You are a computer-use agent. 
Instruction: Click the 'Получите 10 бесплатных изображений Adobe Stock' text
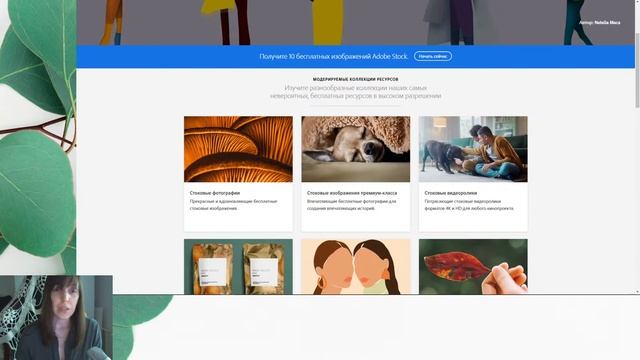pos(333,56)
